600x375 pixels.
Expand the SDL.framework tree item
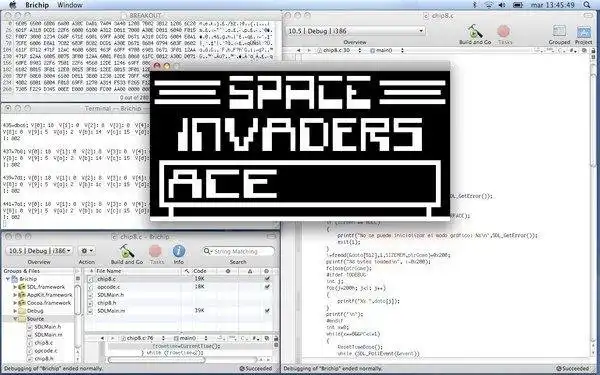click(x=15, y=287)
